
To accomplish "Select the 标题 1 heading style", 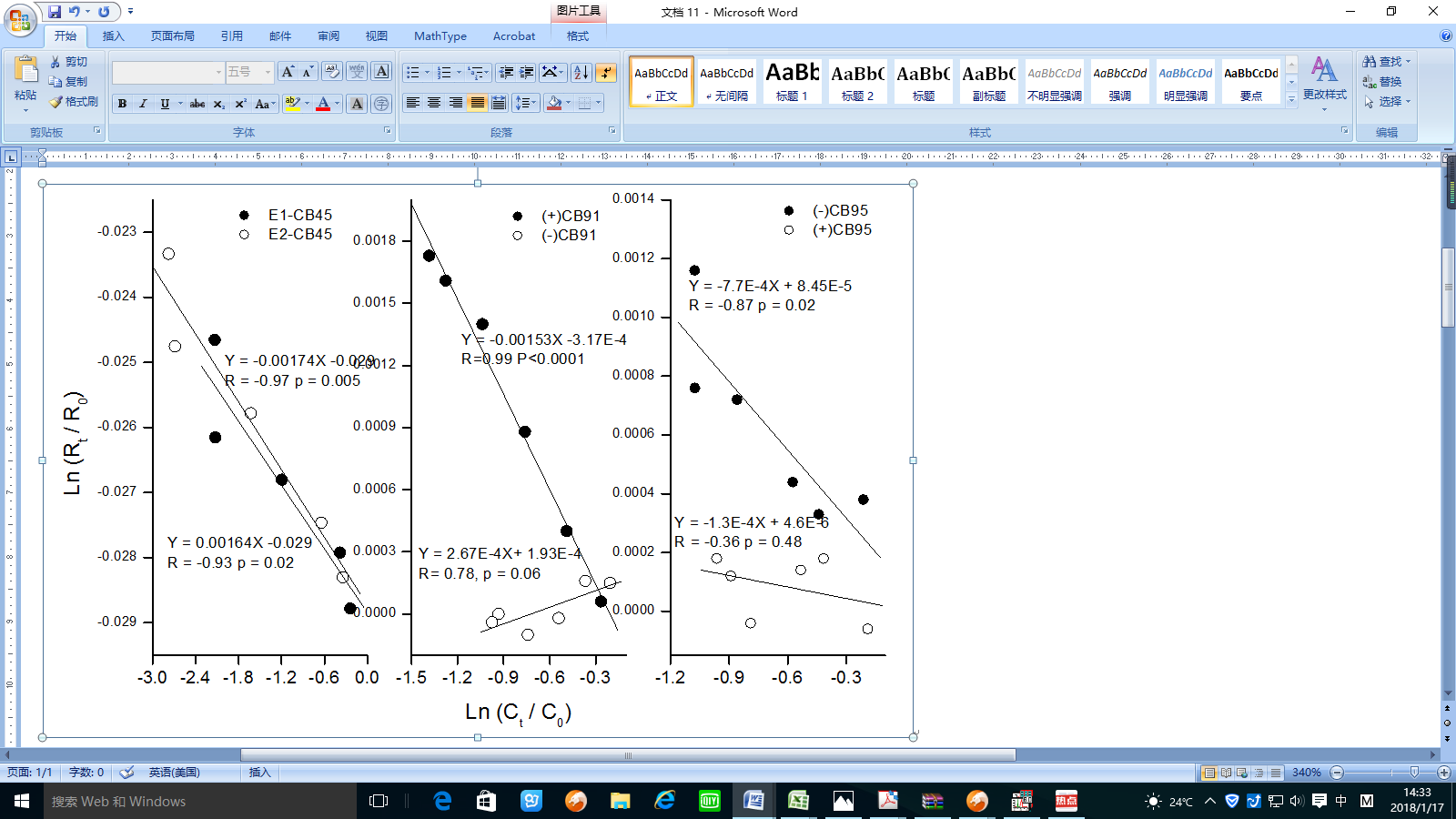I will coord(792,81).
